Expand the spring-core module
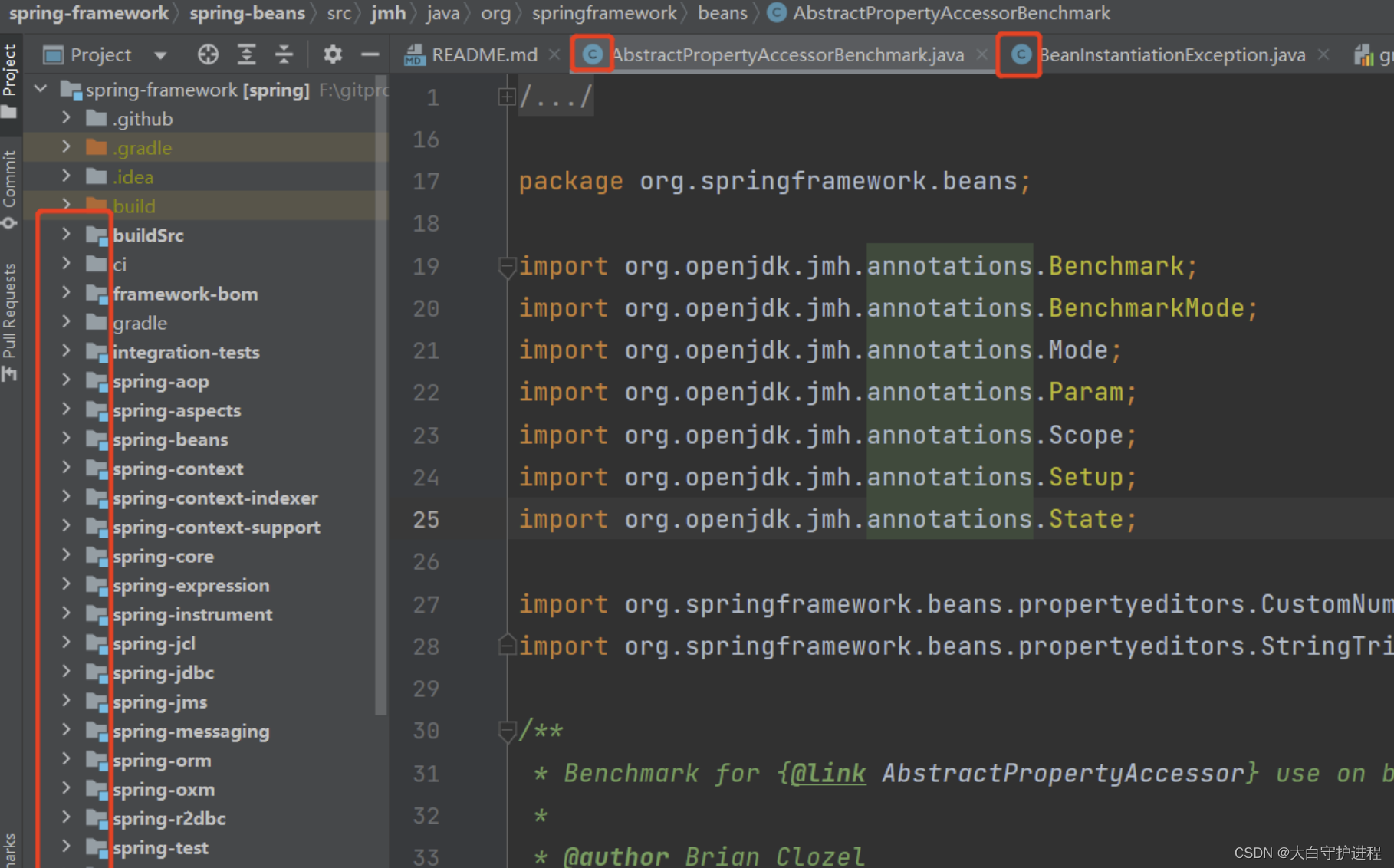The image size is (1394, 868). [66, 555]
